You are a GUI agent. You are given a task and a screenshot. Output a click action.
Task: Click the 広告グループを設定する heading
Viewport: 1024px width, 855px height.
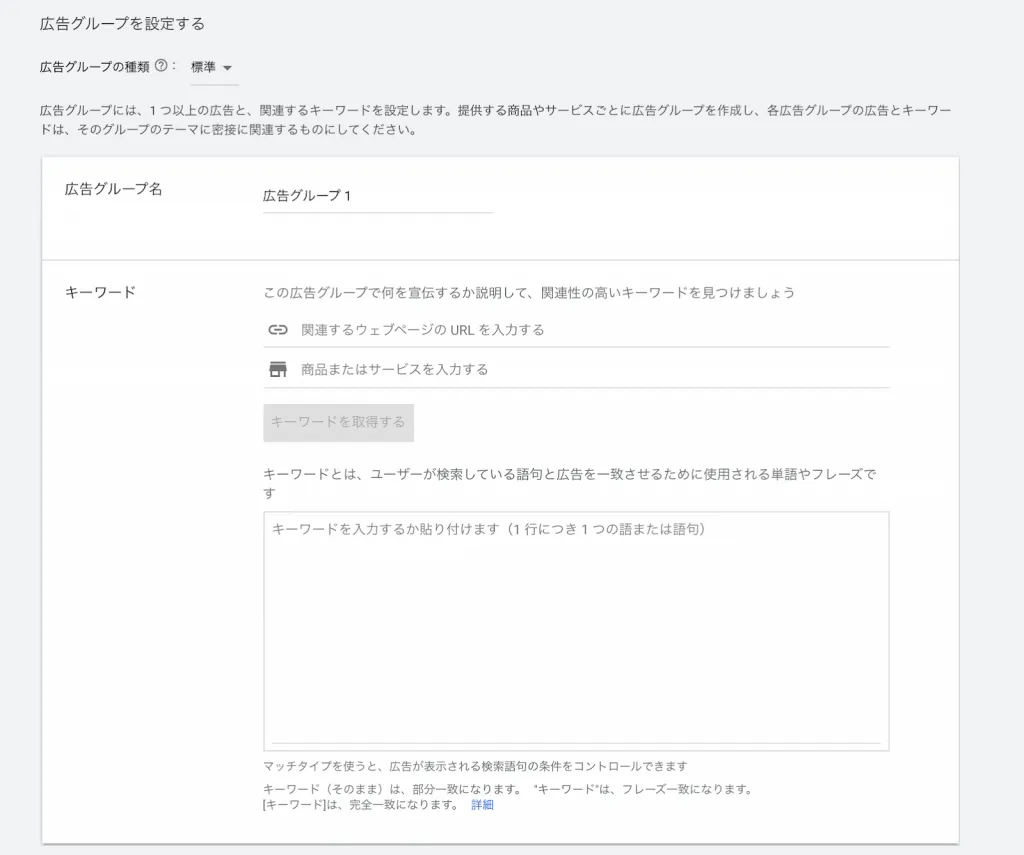(122, 24)
